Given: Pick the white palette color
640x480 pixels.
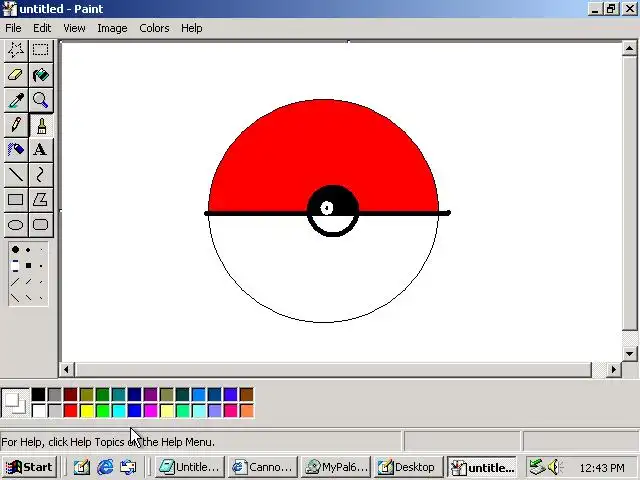Looking at the screenshot, I should tap(38, 411).
